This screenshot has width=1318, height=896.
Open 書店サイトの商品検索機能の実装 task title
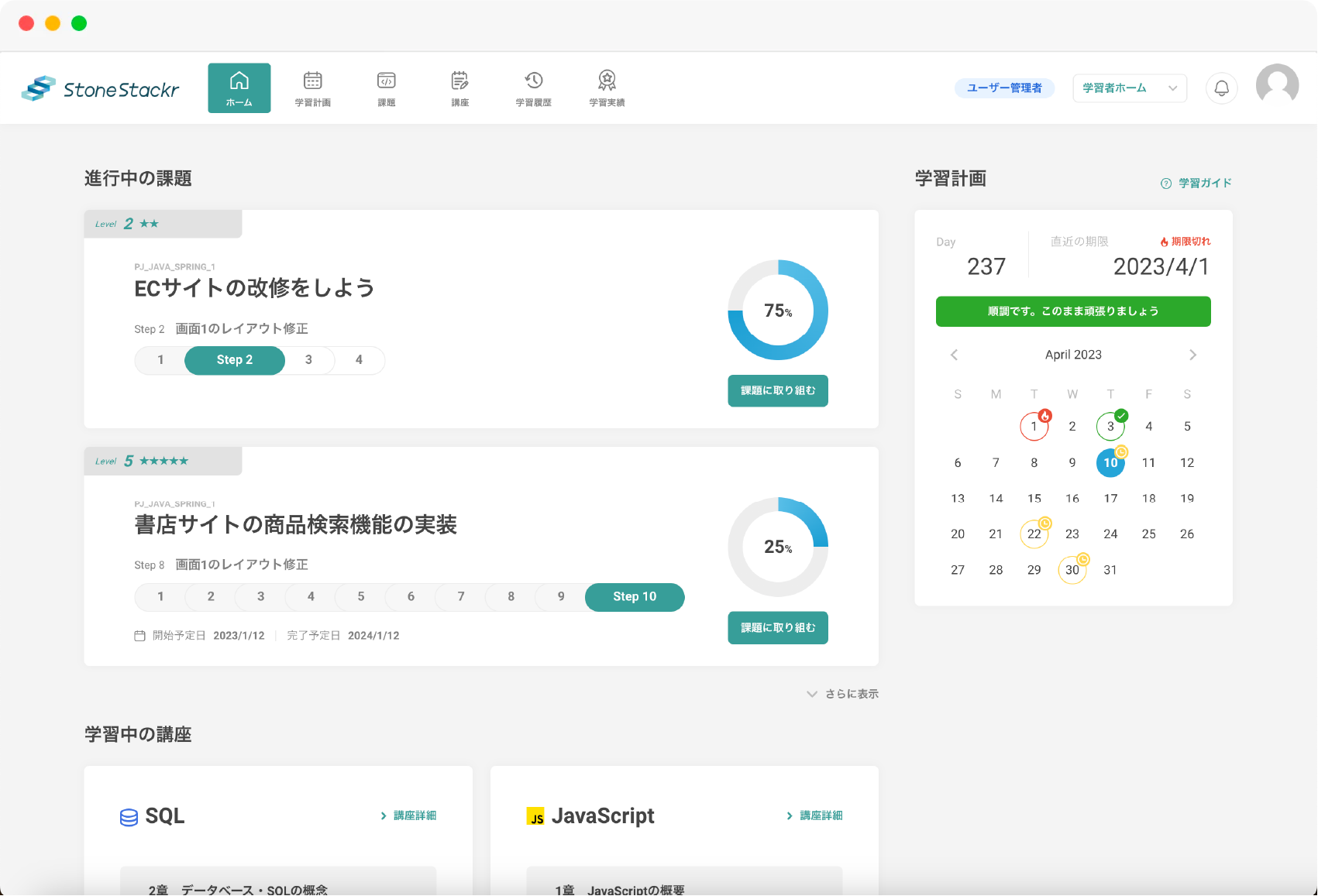coord(295,525)
